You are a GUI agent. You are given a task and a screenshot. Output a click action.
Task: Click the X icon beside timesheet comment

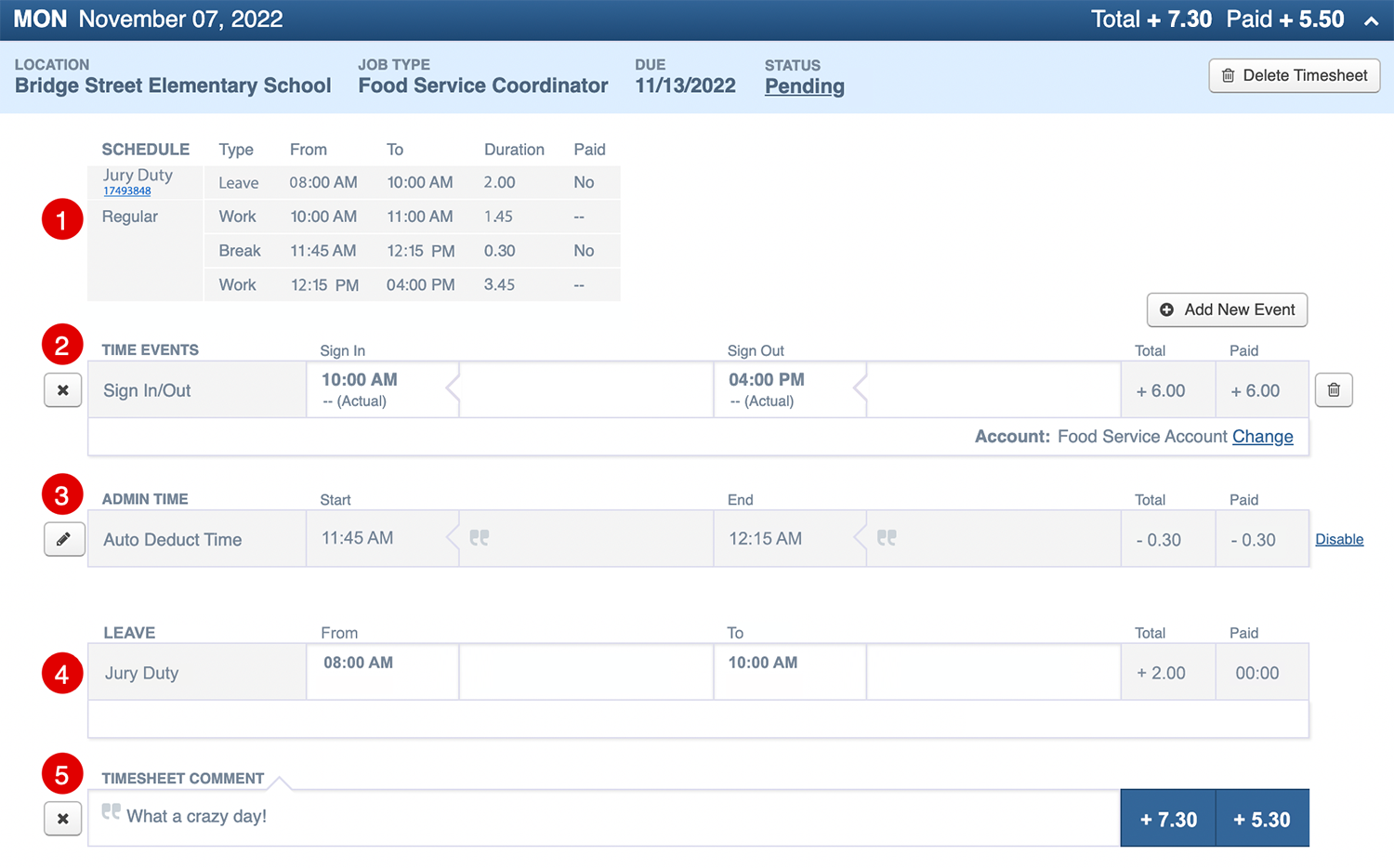[63, 819]
